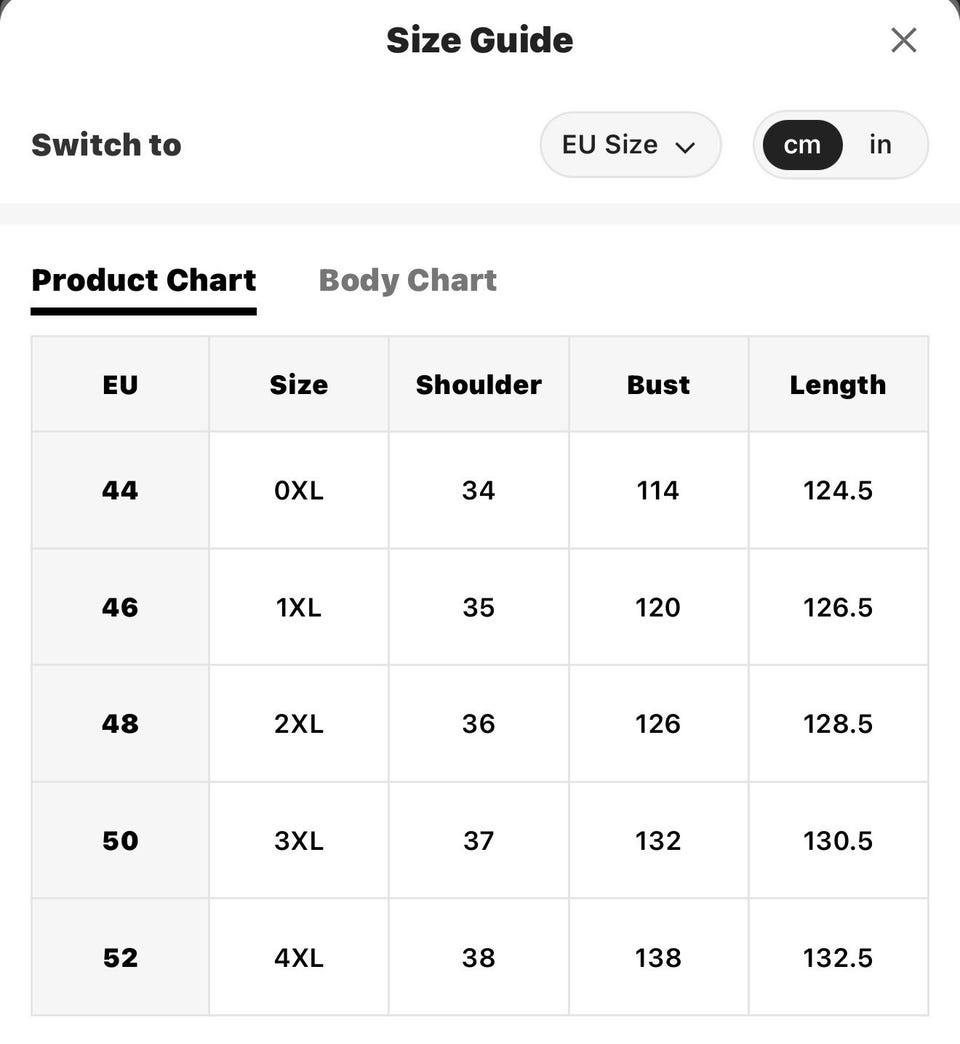Switch to the Body Chart tab
This screenshot has height=1044, width=960.
407,280
